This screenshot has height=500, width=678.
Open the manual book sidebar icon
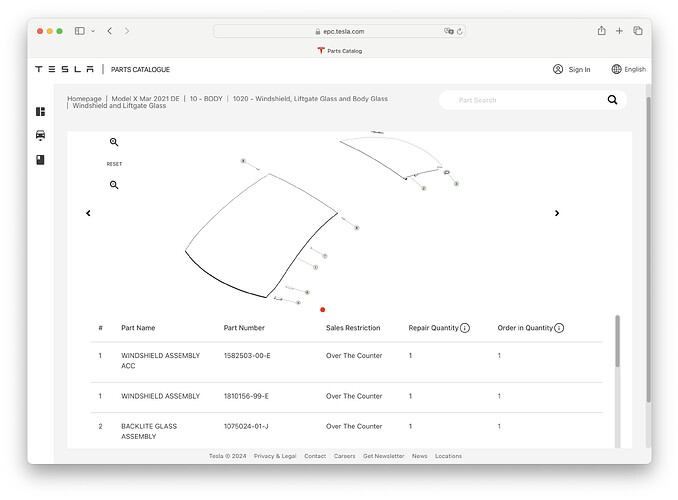(x=40, y=160)
